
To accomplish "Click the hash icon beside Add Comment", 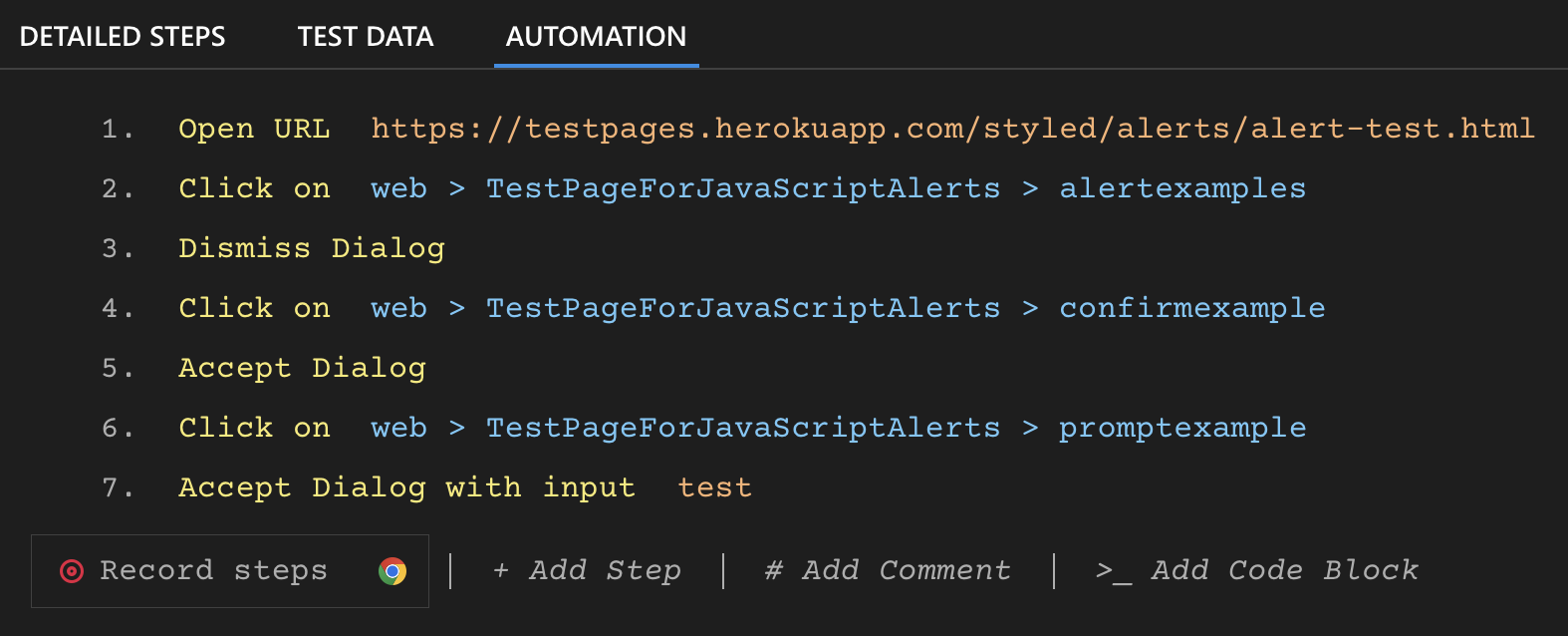I will (x=772, y=570).
